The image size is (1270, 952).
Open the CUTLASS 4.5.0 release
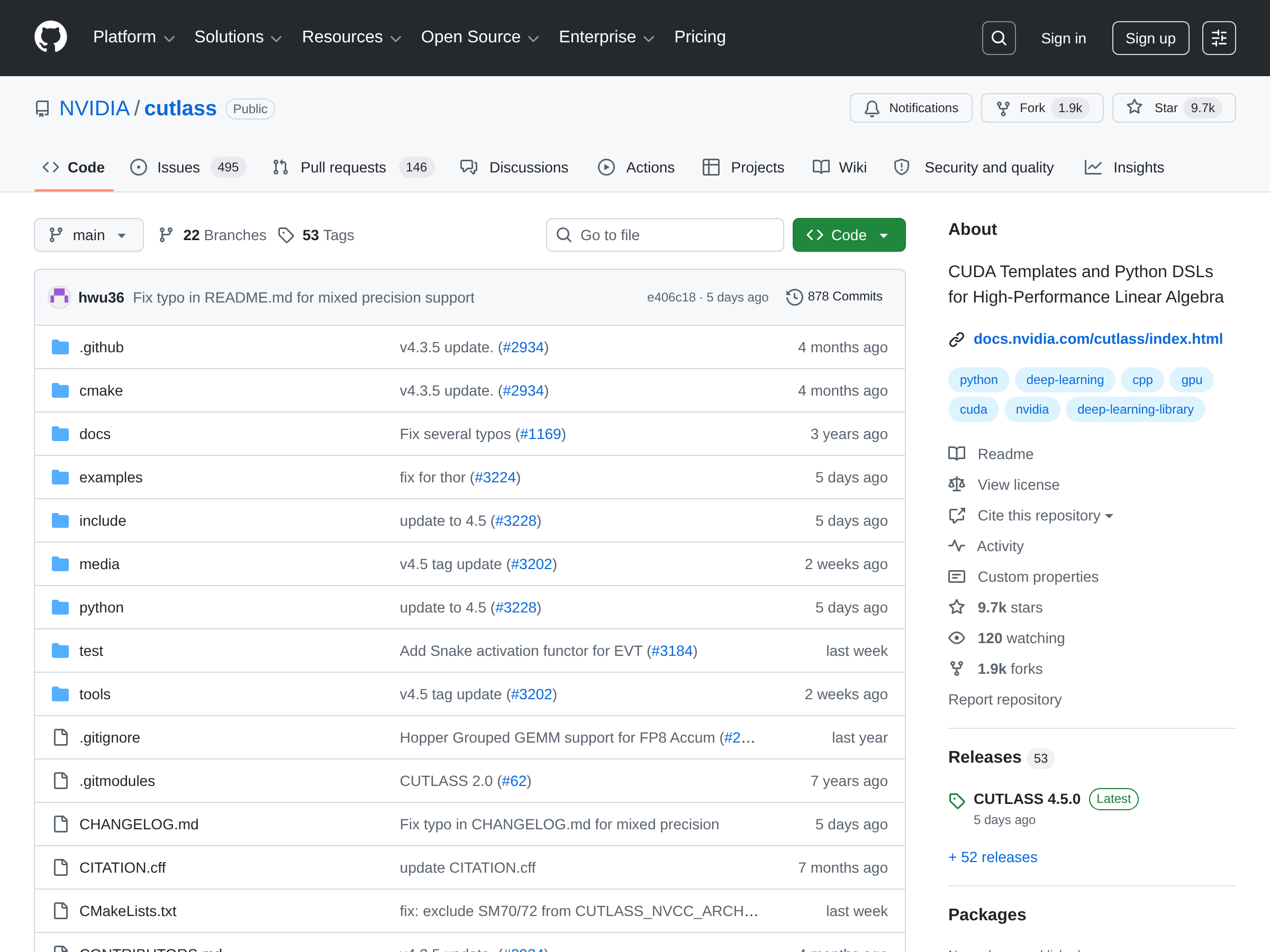tap(1027, 799)
